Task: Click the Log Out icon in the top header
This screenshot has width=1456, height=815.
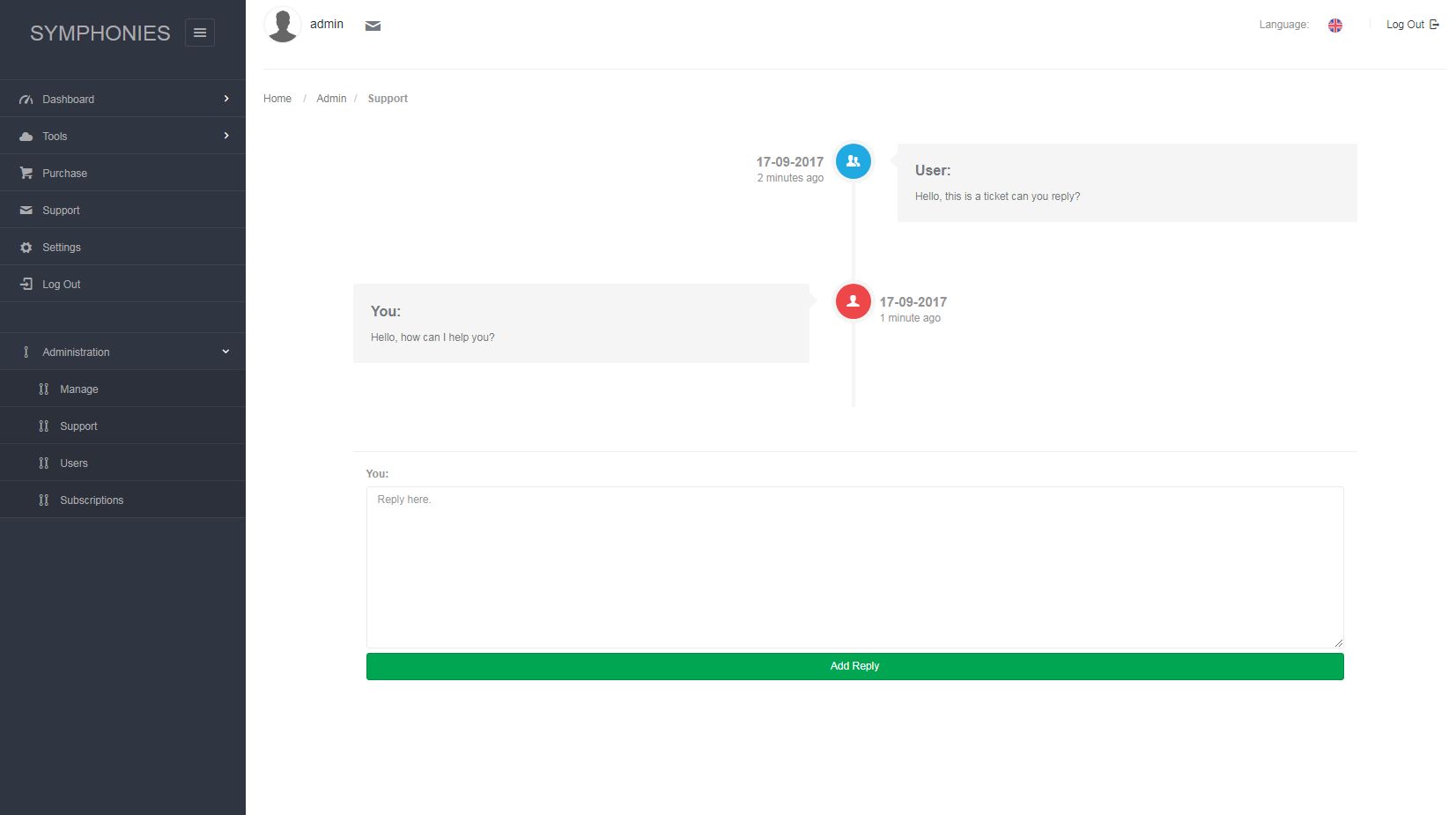Action: (1434, 25)
